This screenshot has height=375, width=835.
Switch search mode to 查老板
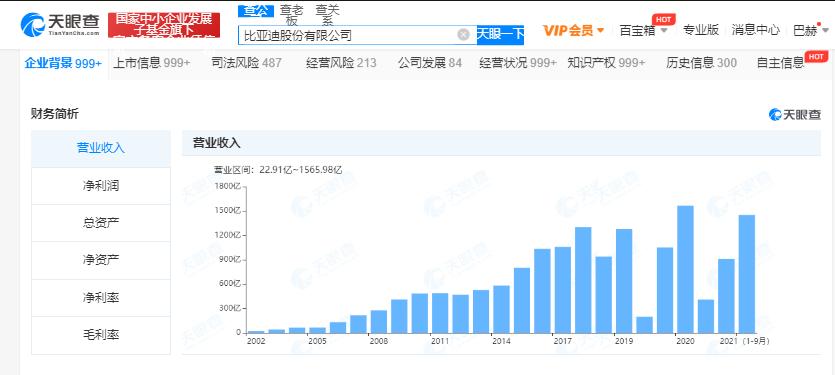tap(292, 15)
